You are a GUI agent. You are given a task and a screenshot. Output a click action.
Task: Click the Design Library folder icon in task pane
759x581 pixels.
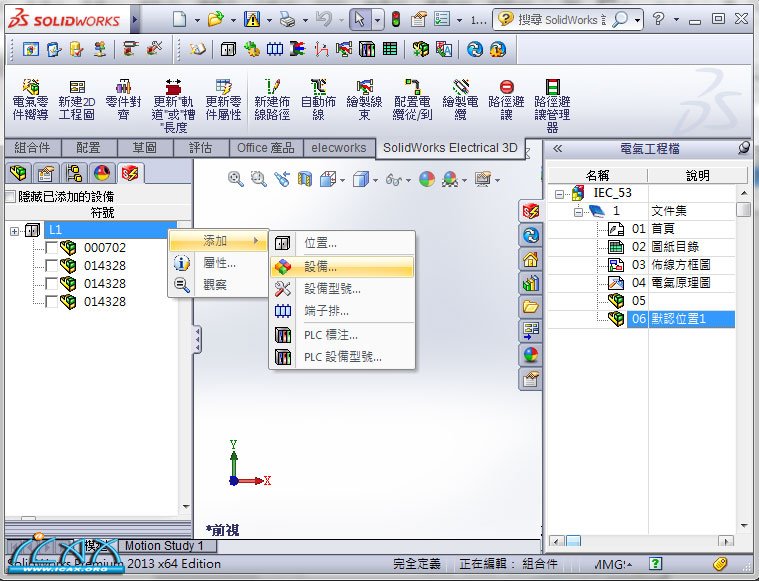pos(531,307)
